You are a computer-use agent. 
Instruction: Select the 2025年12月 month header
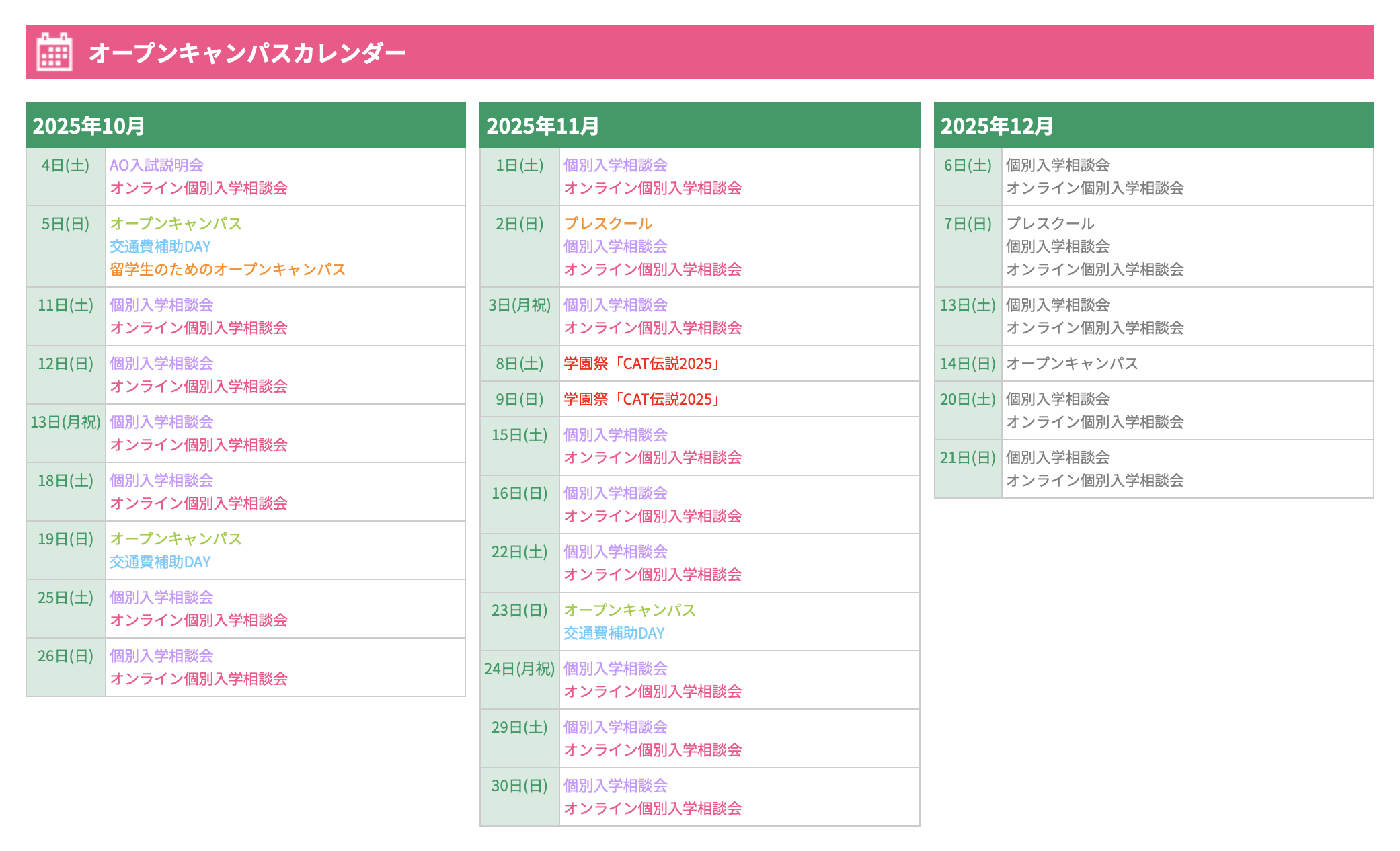pyautogui.click(x=996, y=126)
